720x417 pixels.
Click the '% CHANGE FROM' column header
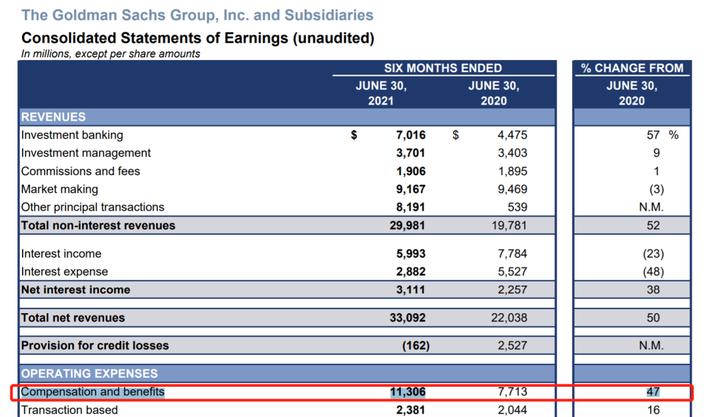click(x=632, y=68)
